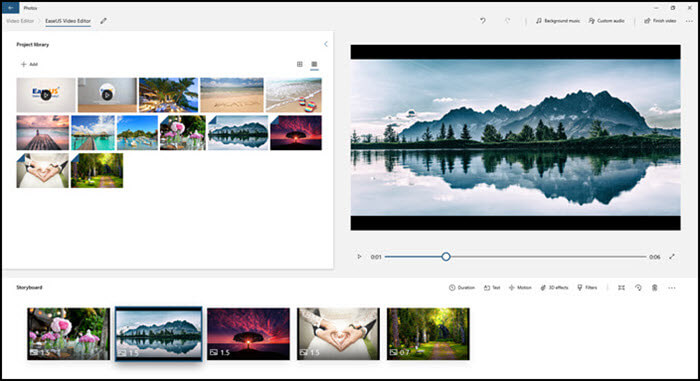Collapse the Project library panel
This screenshot has width=700, height=381.
[x=325, y=44]
